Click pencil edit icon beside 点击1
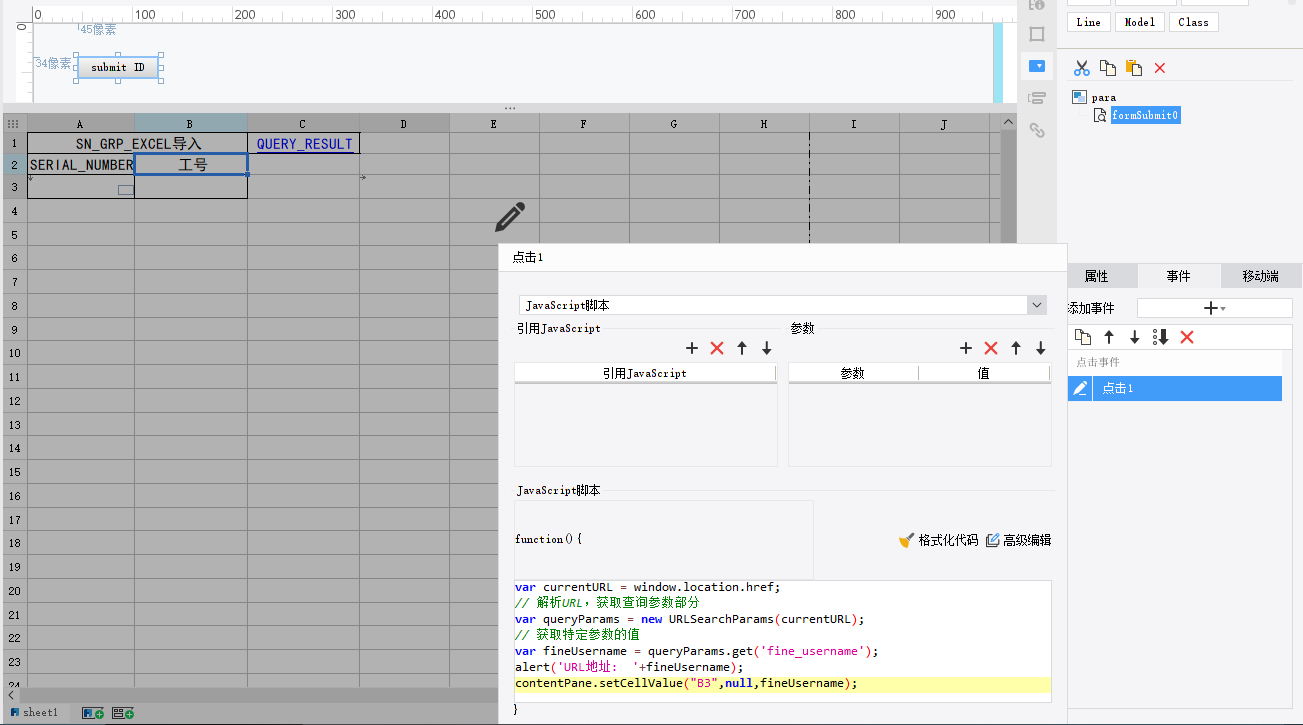This screenshot has height=725, width=1303. click(1080, 388)
